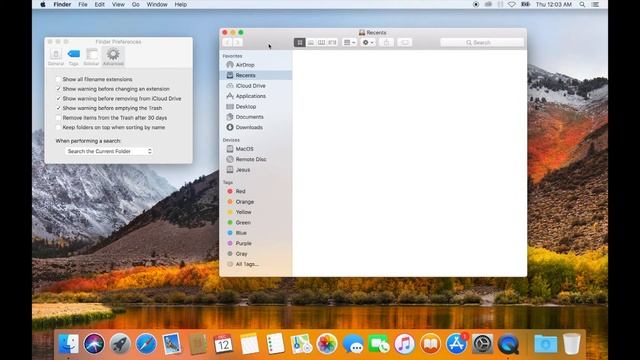Viewport: 640px width, 360px height.
Task: Enable Keep folders on top when sorting
Action: tap(58, 127)
